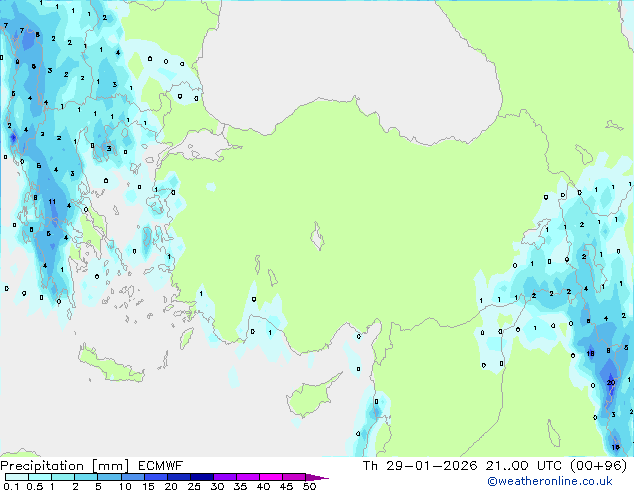Pick the 10–15 mm legend swatch
Viewport: 634px width, 490px height.
[x=132, y=477]
